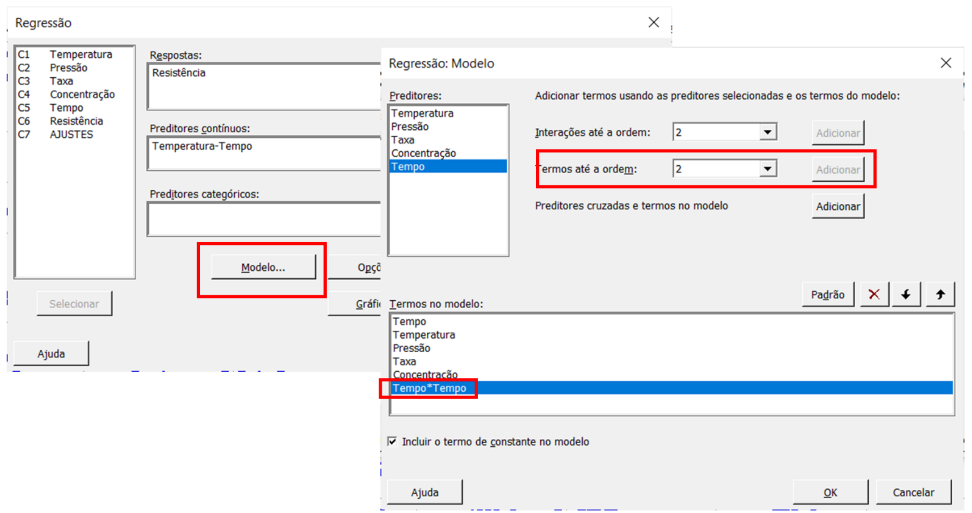Toggle Incluir o termo de constante checkbox
Screen dimensions: 972x513
392,441
